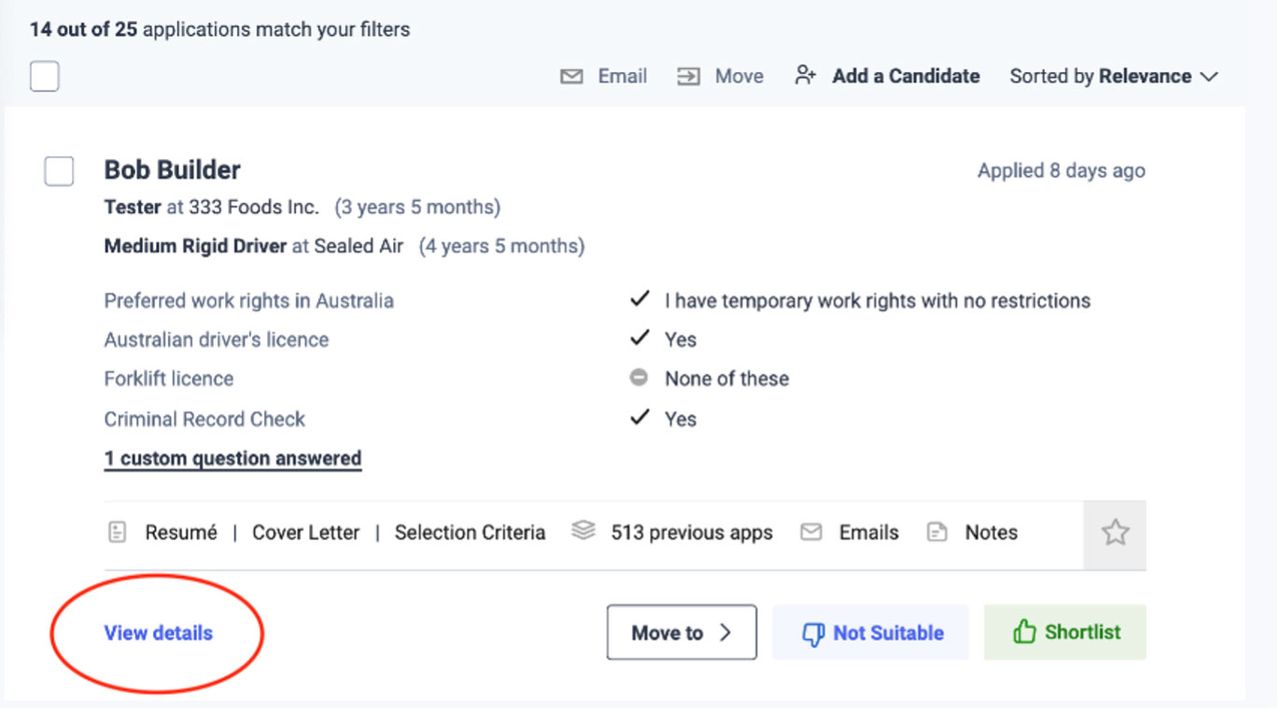This screenshot has height=710, width=1280.
Task: Click the 513 previous apps text
Action: tap(691, 533)
